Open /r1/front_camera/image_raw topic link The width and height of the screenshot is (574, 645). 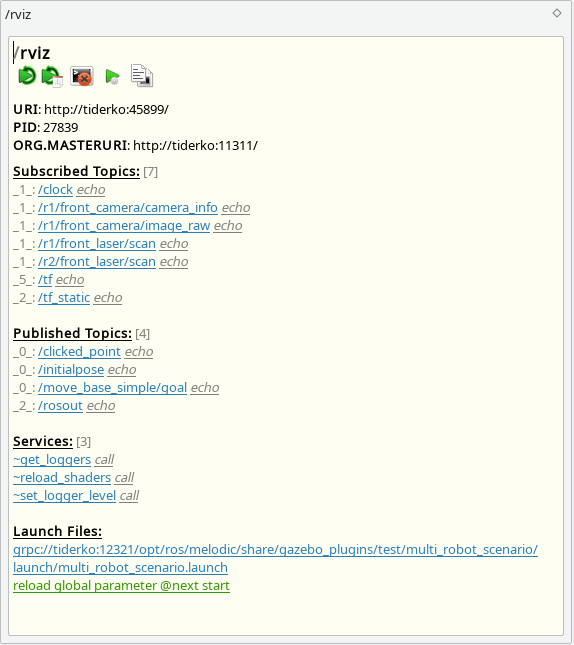pos(124,226)
